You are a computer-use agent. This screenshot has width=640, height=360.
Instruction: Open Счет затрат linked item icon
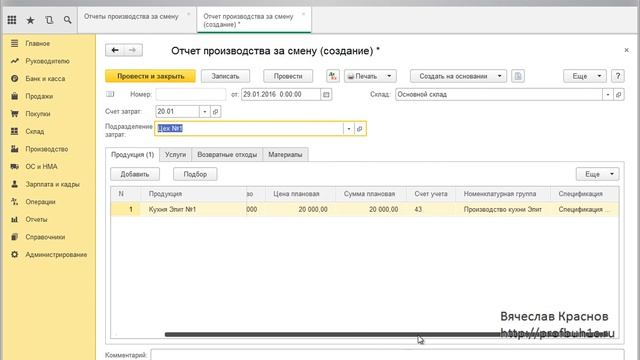coord(216,111)
